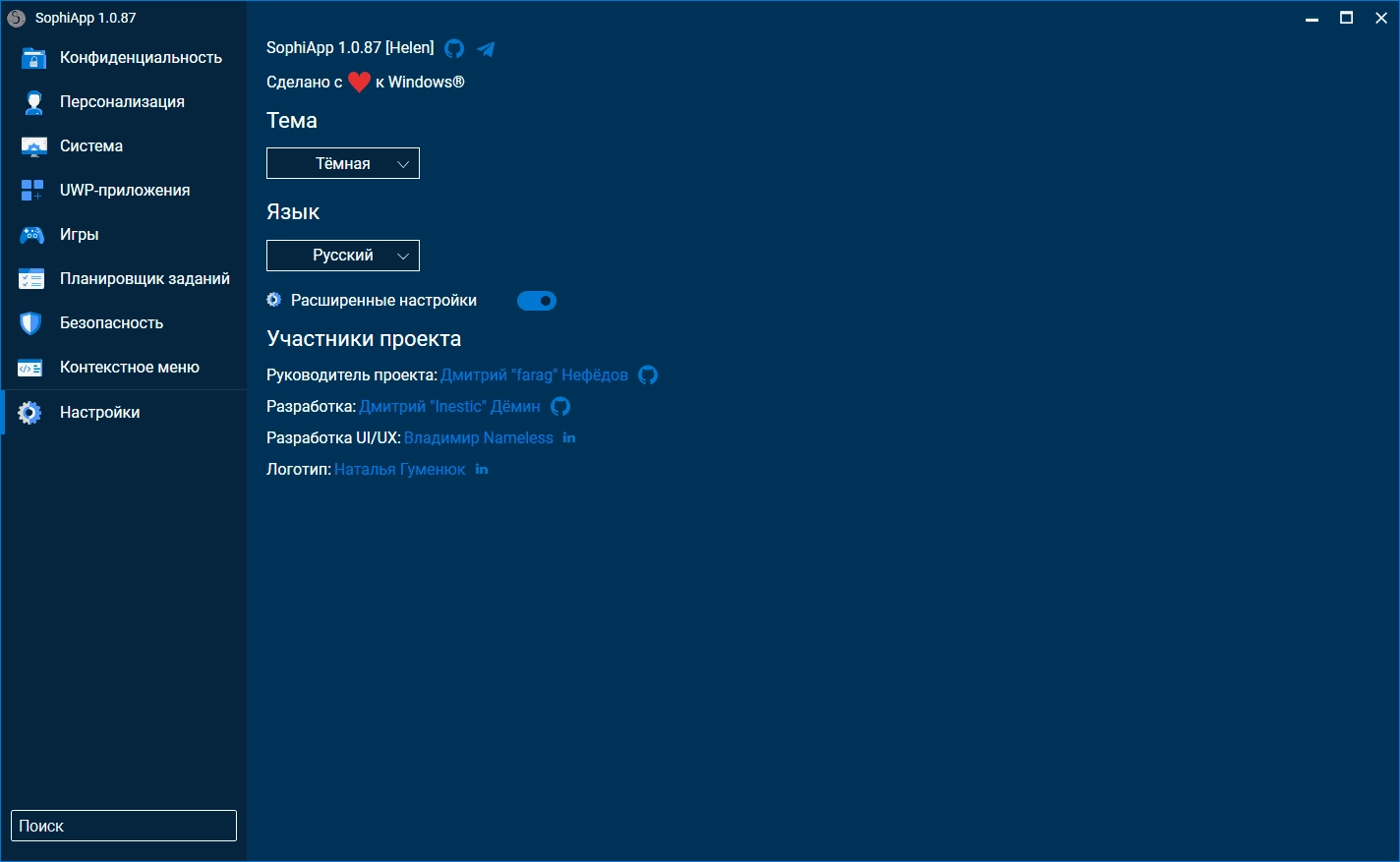
Task: Click the SophiApp 1.0.87 [Helen] version text
Action: point(350,47)
